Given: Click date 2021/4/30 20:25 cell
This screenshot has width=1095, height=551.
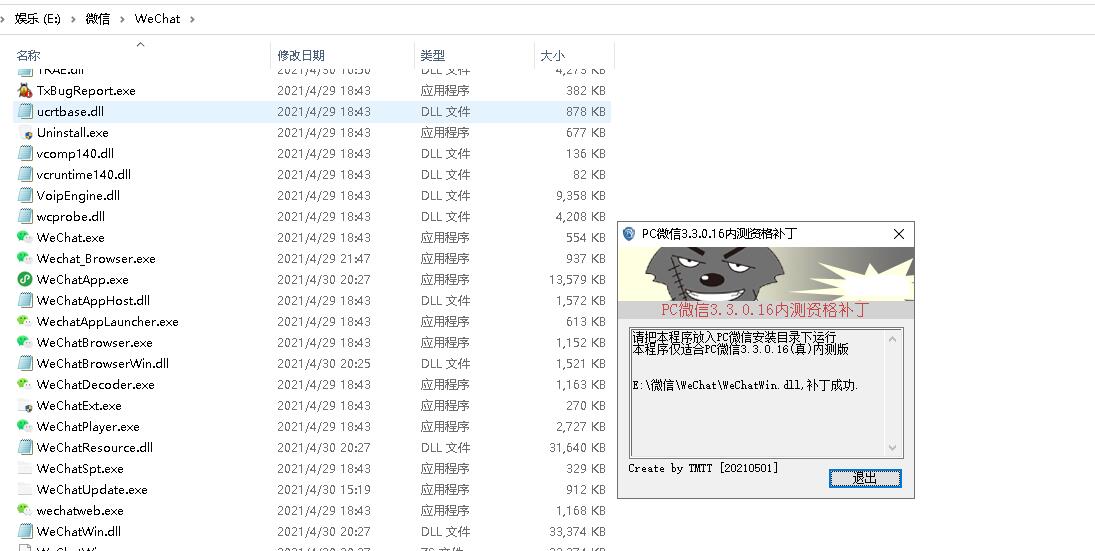Looking at the screenshot, I should click(323, 363).
